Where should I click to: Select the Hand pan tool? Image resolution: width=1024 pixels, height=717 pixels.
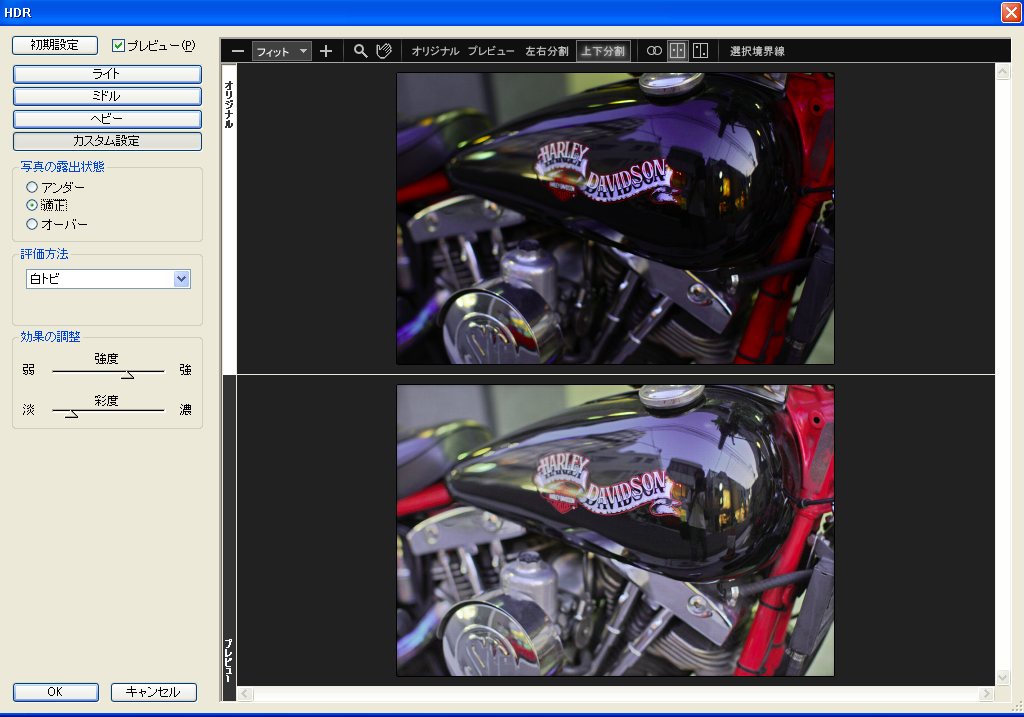click(386, 50)
